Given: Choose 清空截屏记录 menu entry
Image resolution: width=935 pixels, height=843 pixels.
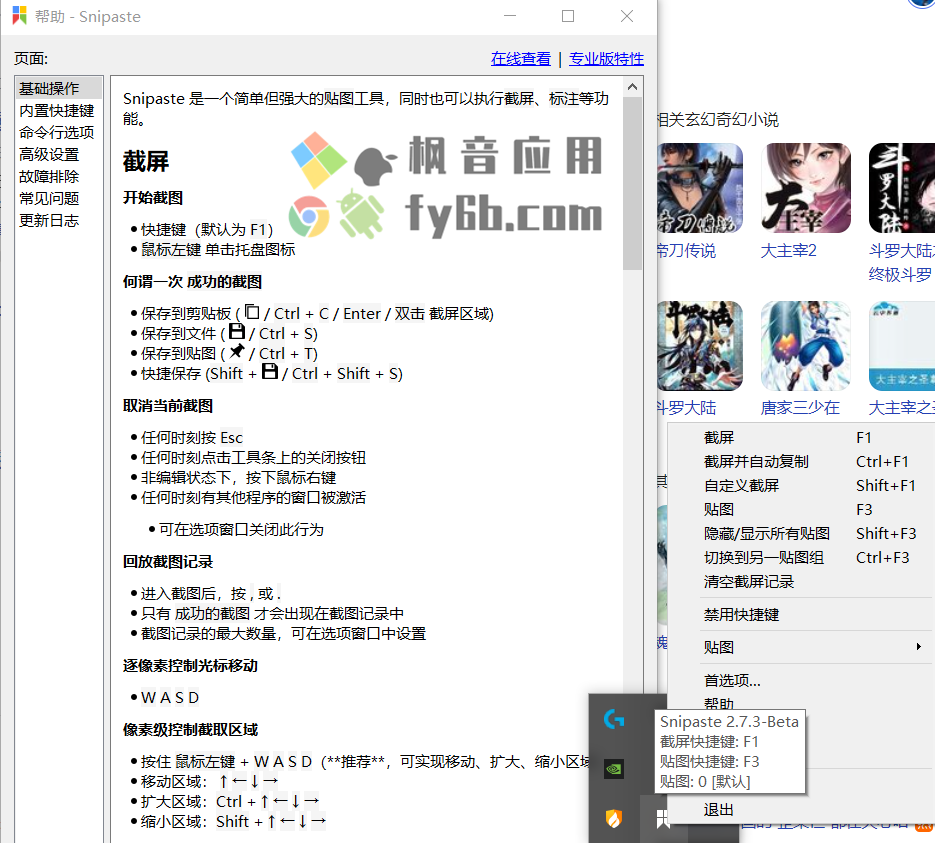Looking at the screenshot, I should (799, 582).
